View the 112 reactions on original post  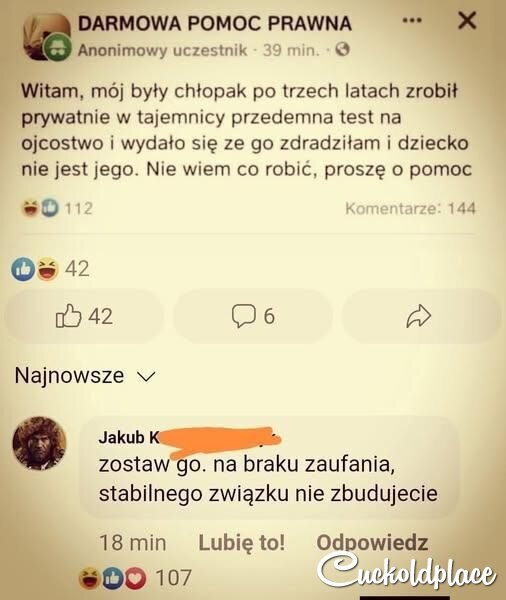(57, 208)
